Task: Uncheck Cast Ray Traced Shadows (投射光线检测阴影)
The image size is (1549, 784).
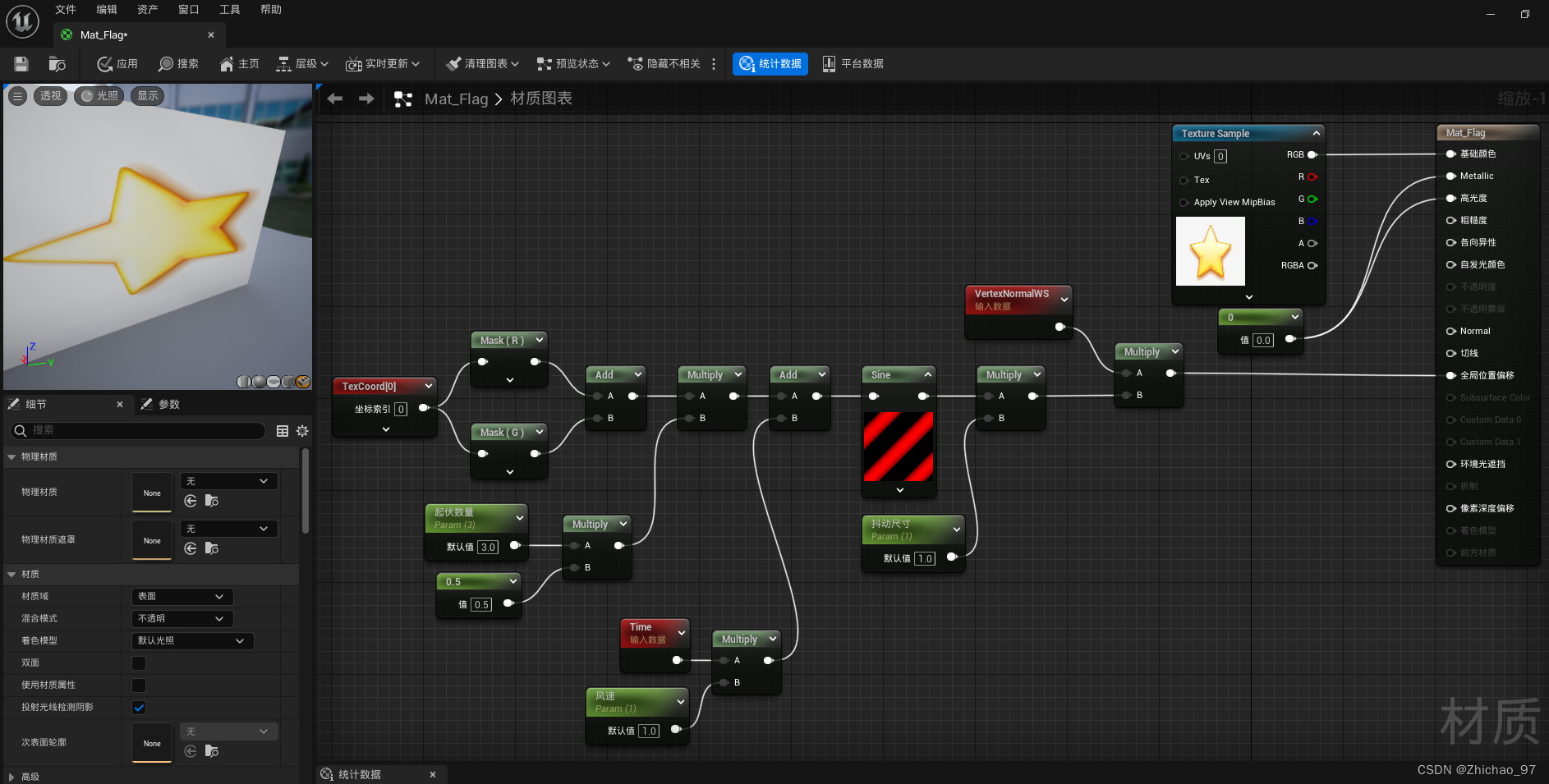Action: pyautogui.click(x=139, y=708)
